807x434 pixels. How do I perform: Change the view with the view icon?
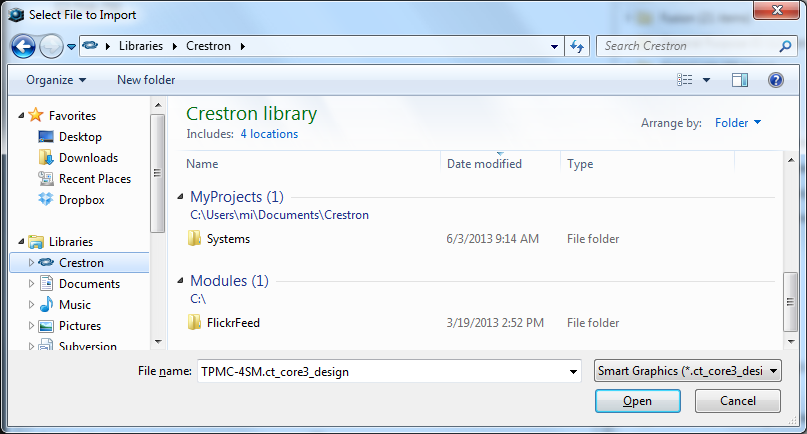(685, 80)
